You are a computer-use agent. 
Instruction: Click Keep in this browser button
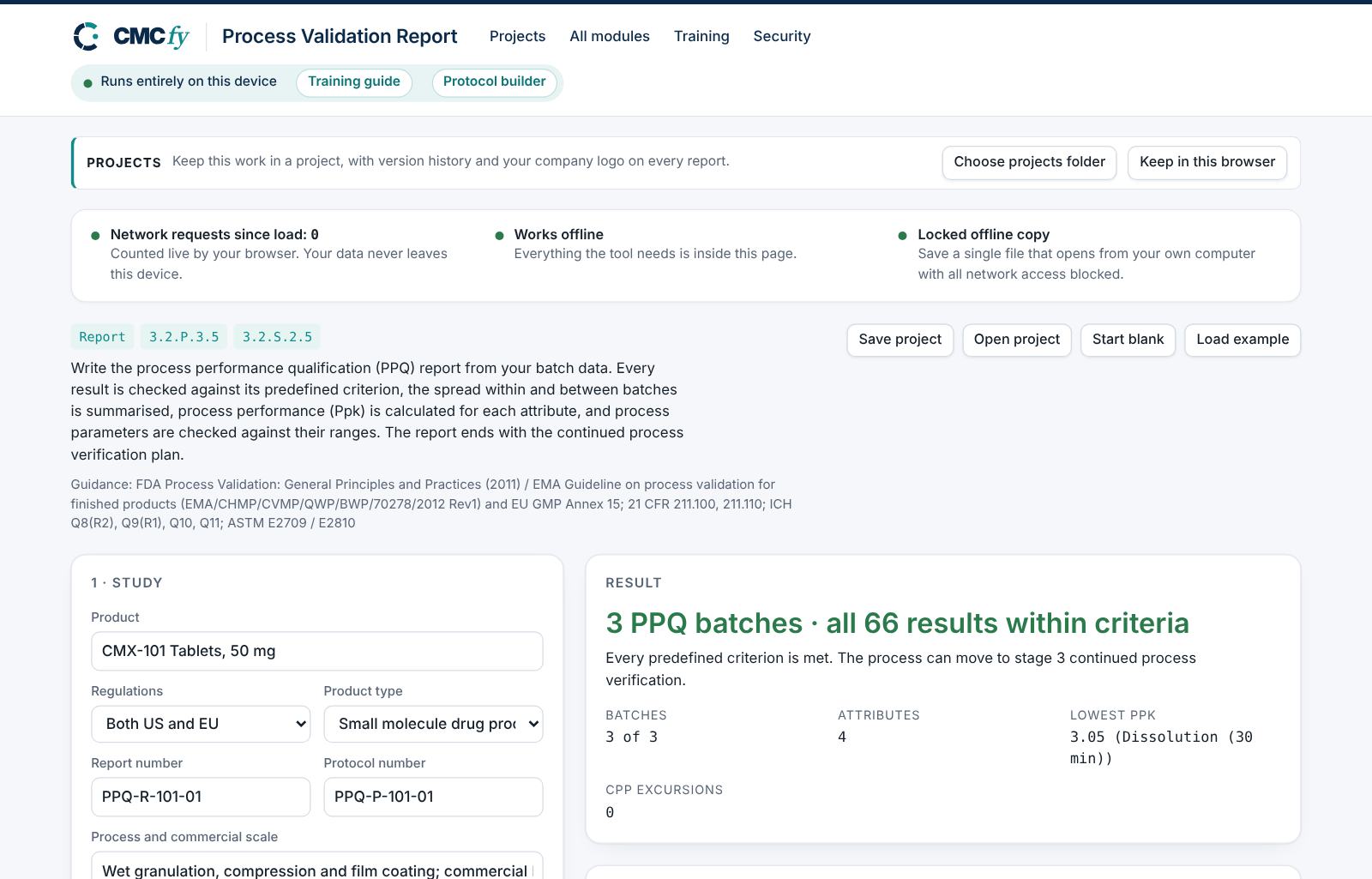click(x=1207, y=163)
